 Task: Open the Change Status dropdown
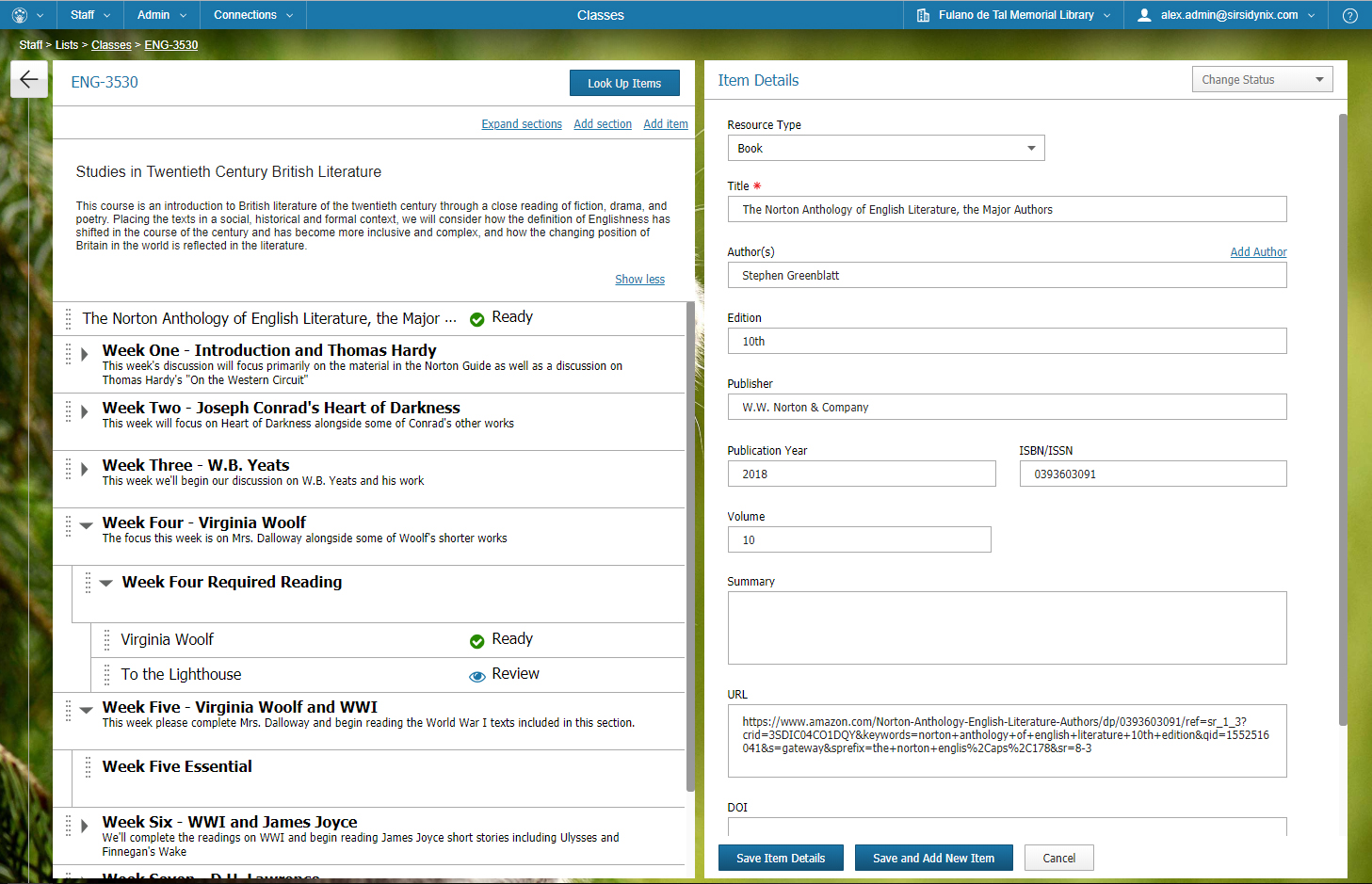pyautogui.click(x=1262, y=80)
